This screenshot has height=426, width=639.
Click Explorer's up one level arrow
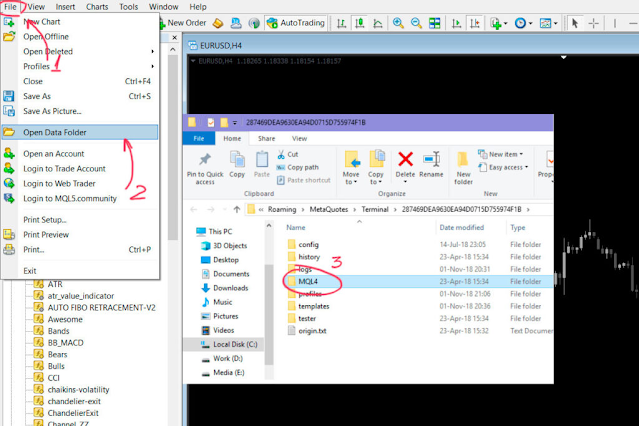[x=237, y=210]
